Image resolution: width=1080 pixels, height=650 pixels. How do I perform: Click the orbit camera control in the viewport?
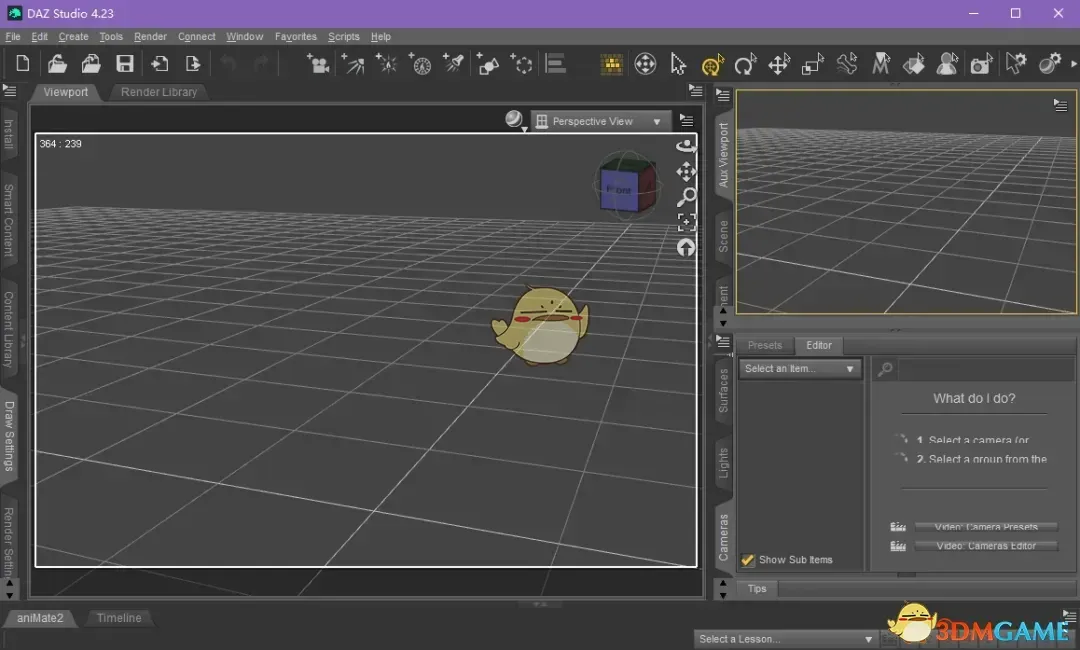coord(687,145)
